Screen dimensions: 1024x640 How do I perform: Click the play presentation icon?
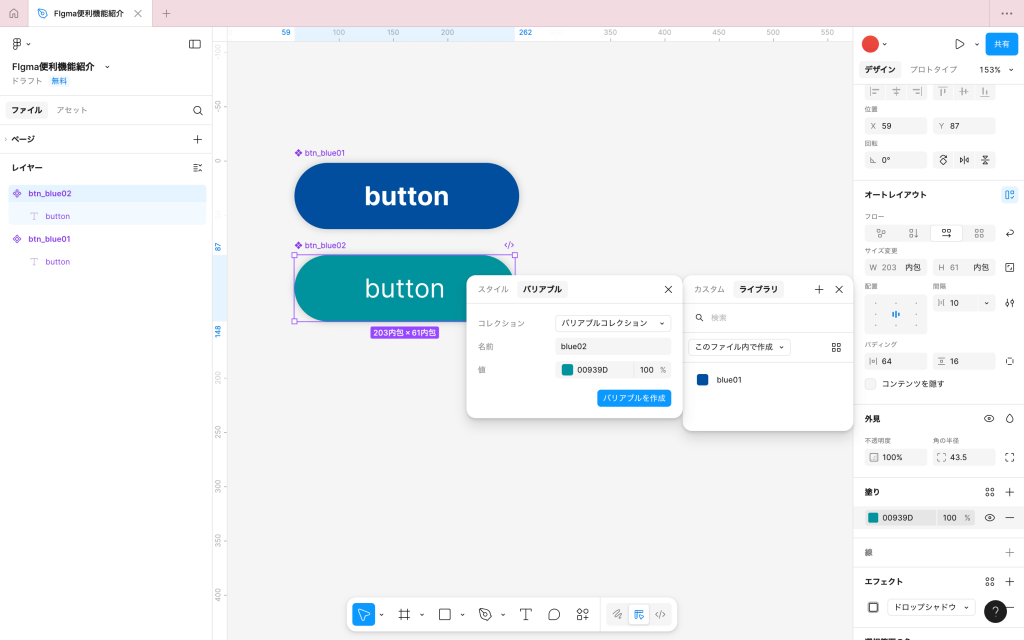[959, 44]
